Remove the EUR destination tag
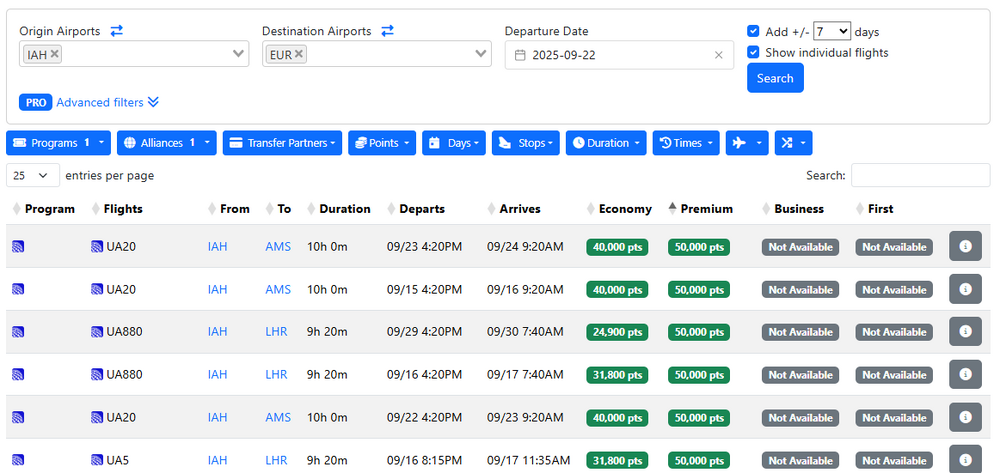The height and width of the screenshot is (473, 1000). pos(299,54)
